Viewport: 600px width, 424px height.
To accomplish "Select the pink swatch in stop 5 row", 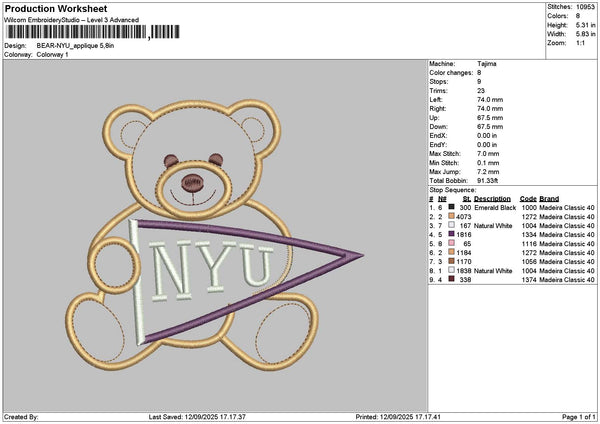I will [452, 243].
